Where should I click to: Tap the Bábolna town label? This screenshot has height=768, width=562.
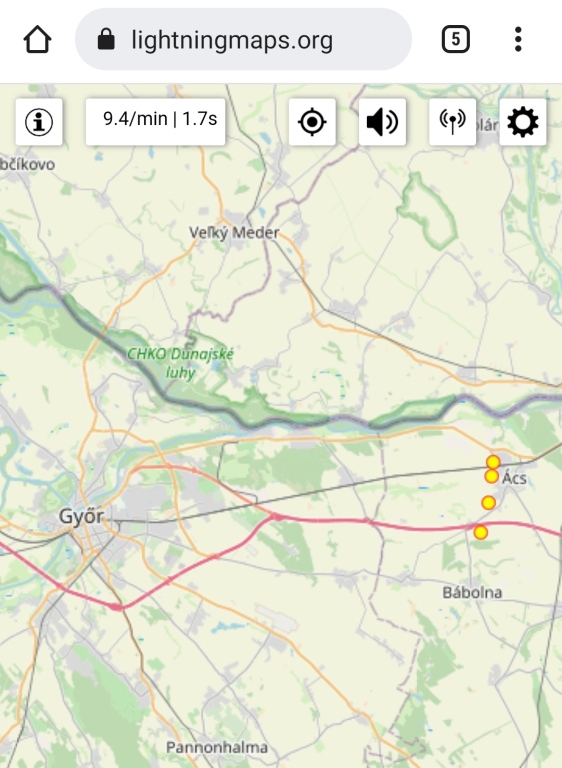click(x=472, y=593)
